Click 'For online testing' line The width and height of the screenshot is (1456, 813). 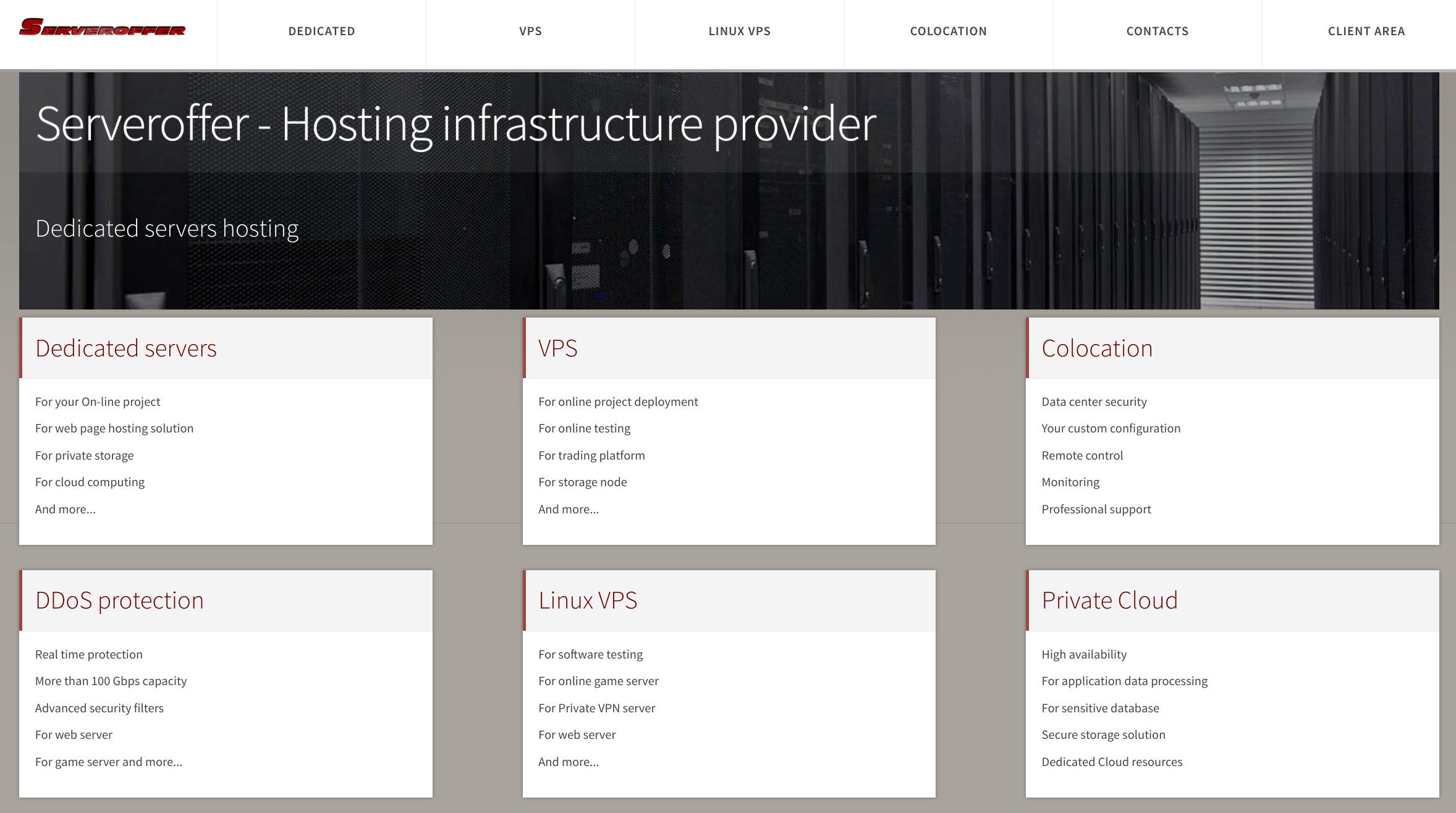584,428
